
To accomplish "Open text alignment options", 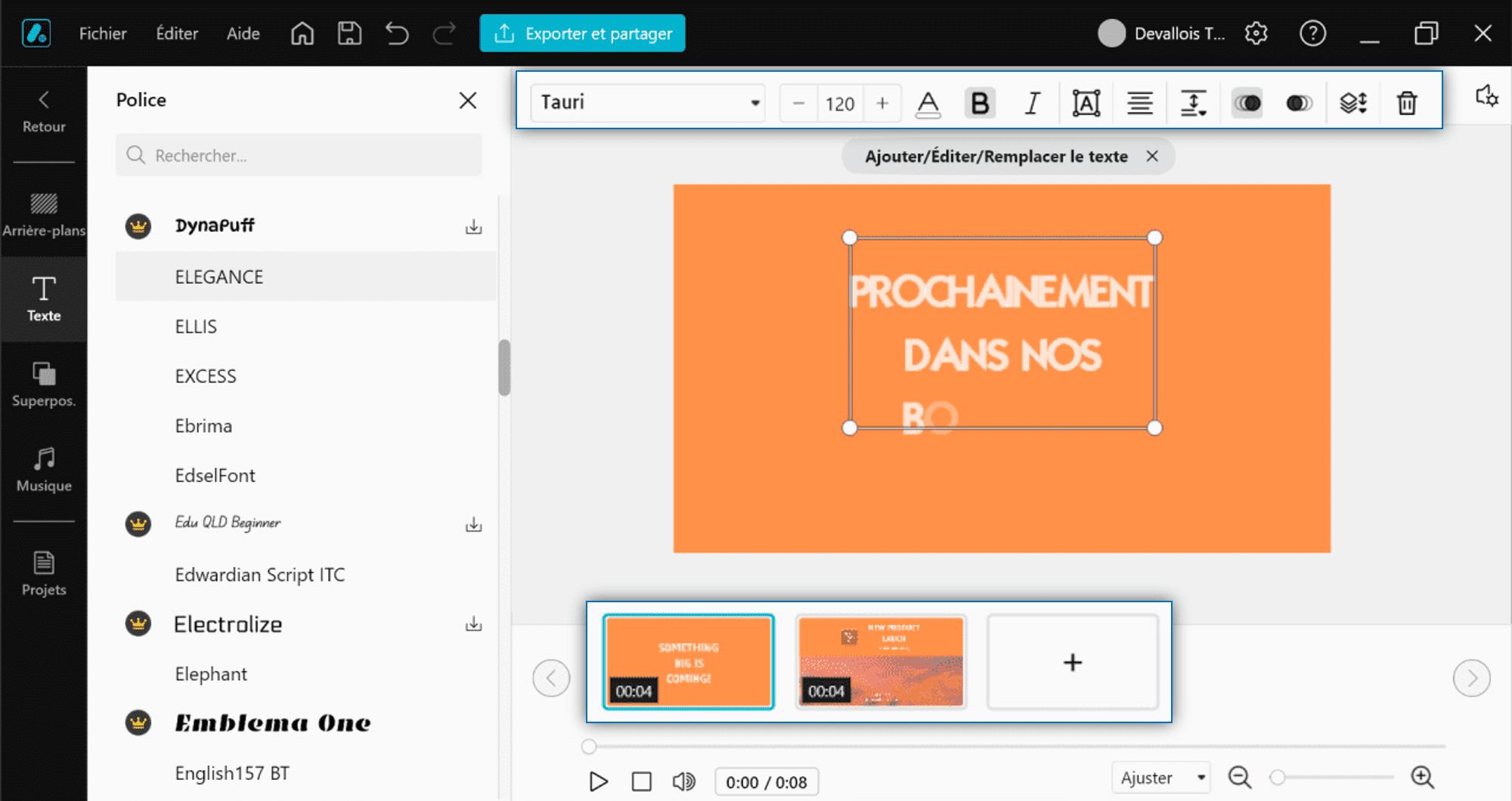I will [x=1140, y=104].
